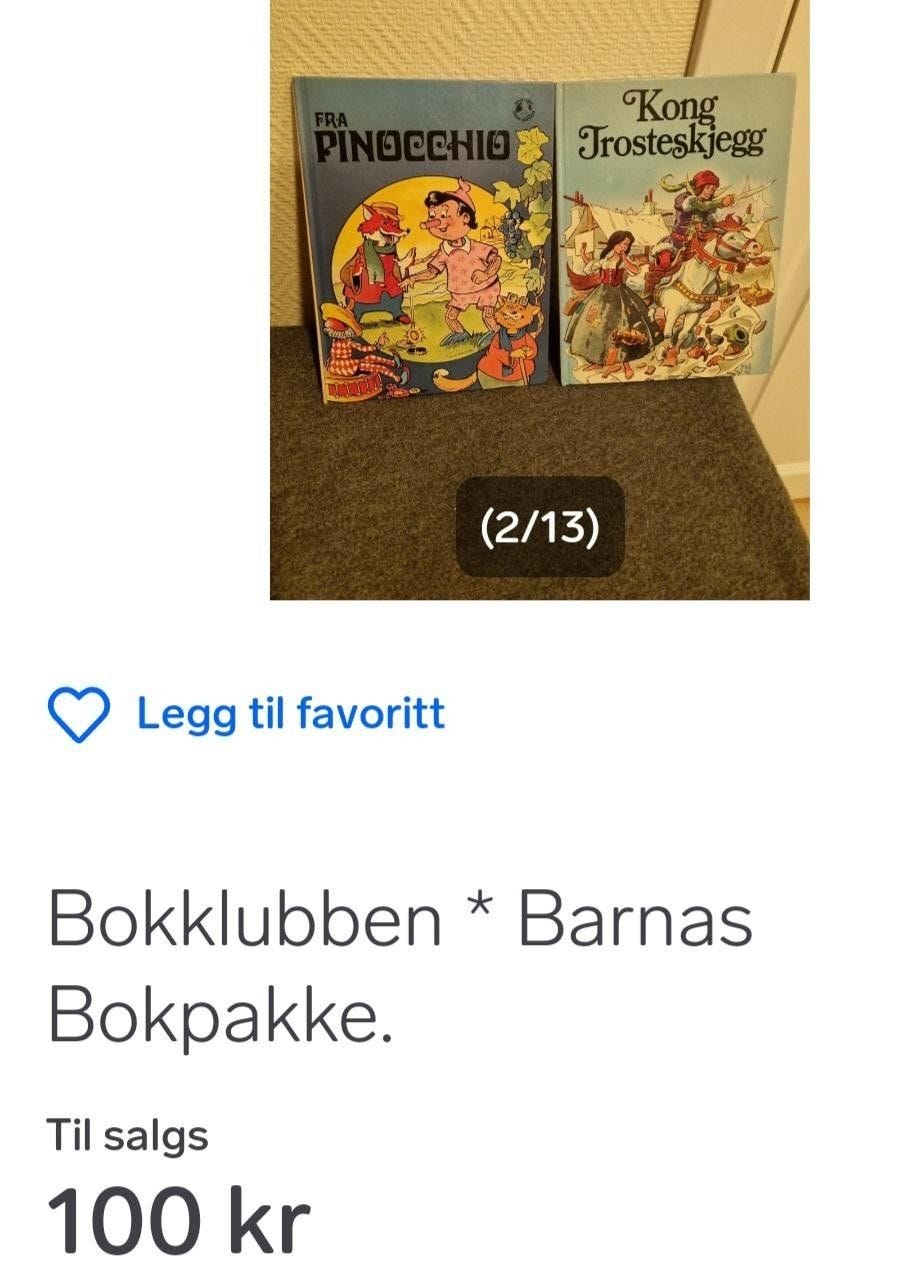Select the Til salgs status label
This screenshot has height=1276, width=897.
[x=128, y=1135]
